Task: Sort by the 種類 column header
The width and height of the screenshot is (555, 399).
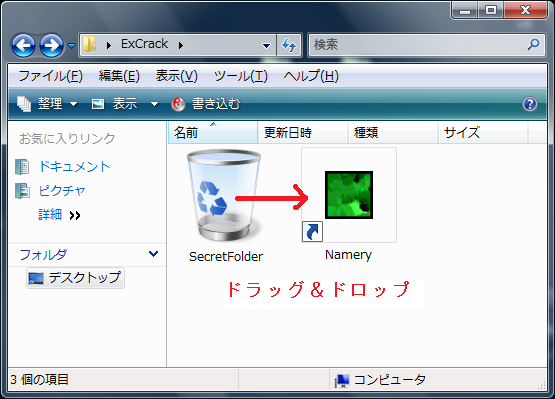Action: click(x=393, y=132)
